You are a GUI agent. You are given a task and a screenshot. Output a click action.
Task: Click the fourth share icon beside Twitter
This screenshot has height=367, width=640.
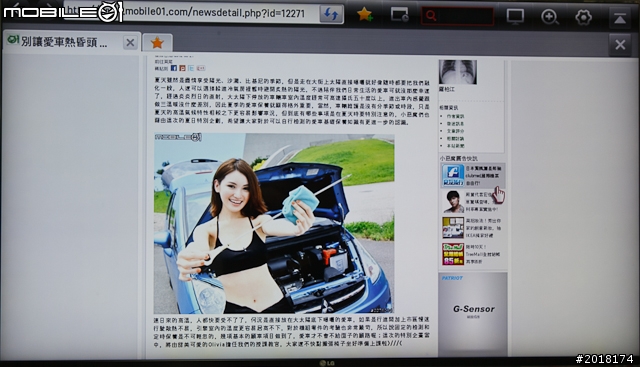point(200,68)
